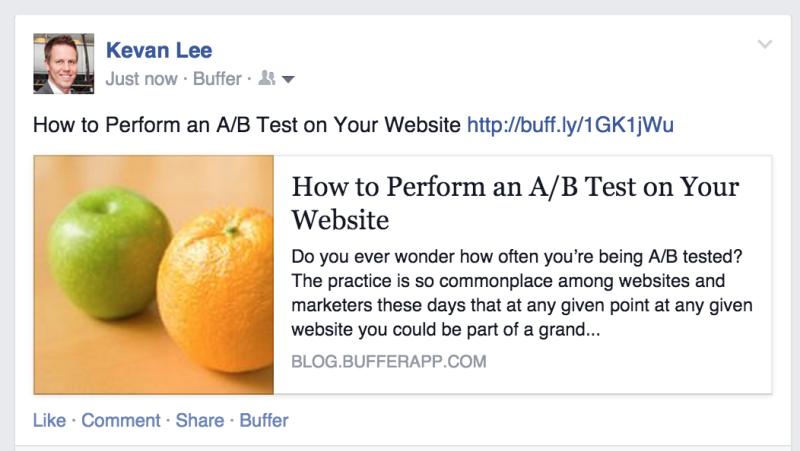Open the post options chevron menu
This screenshot has width=800, height=451.
click(764, 44)
